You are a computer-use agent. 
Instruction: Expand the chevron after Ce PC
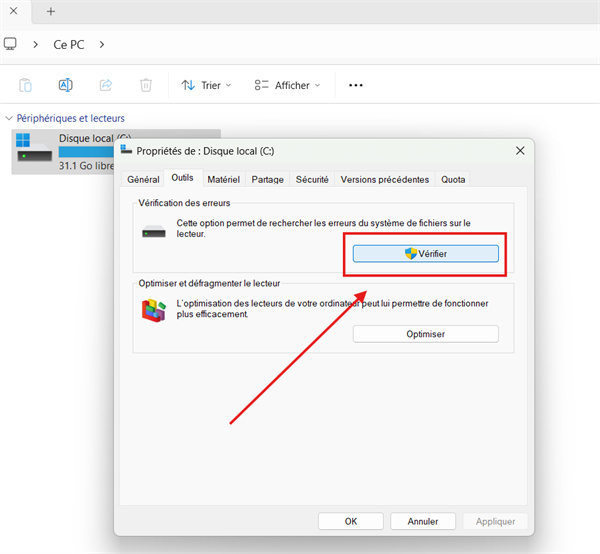(x=101, y=45)
